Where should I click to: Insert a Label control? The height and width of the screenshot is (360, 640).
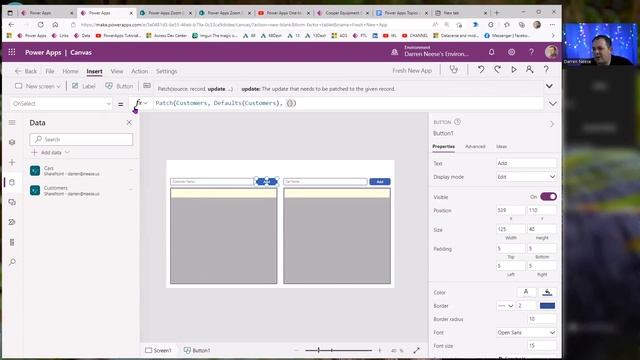84,86
